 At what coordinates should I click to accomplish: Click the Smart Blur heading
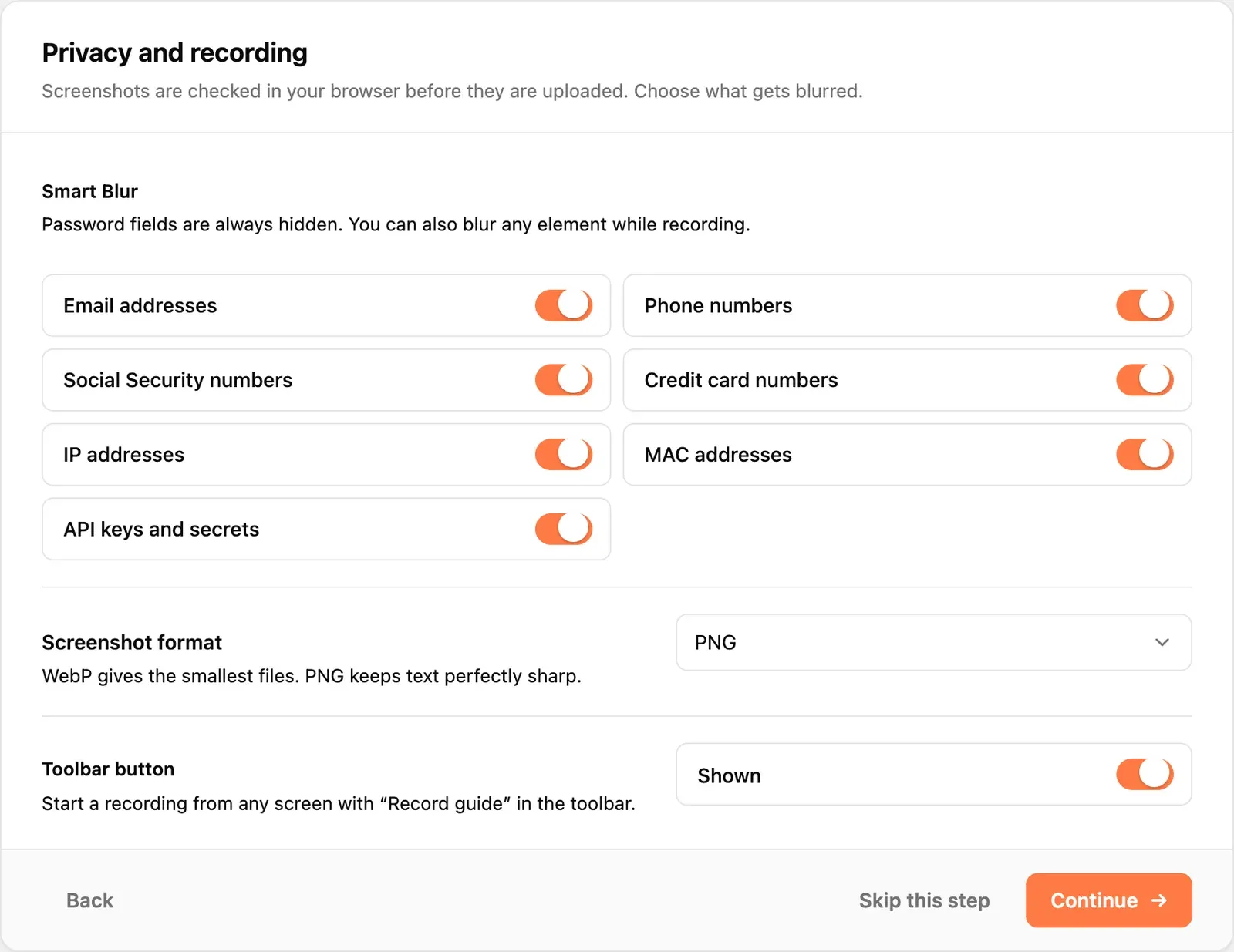tap(89, 191)
